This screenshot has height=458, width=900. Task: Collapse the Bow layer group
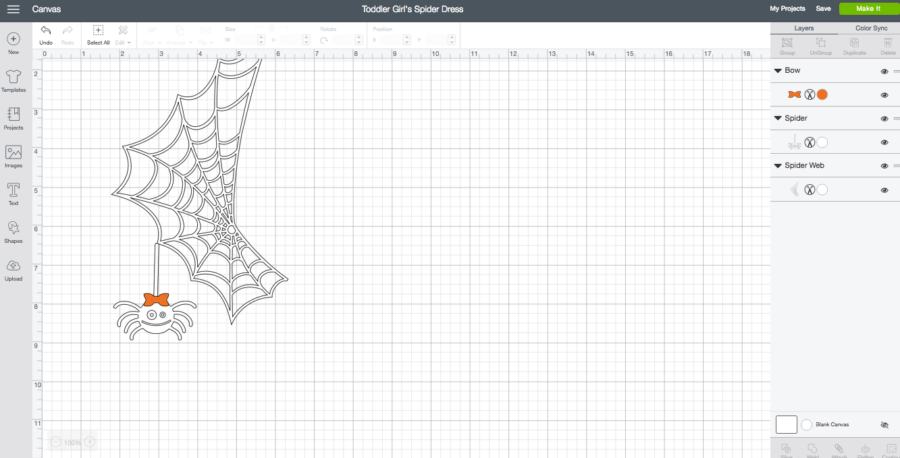pyautogui.click(x=778, y=71)
